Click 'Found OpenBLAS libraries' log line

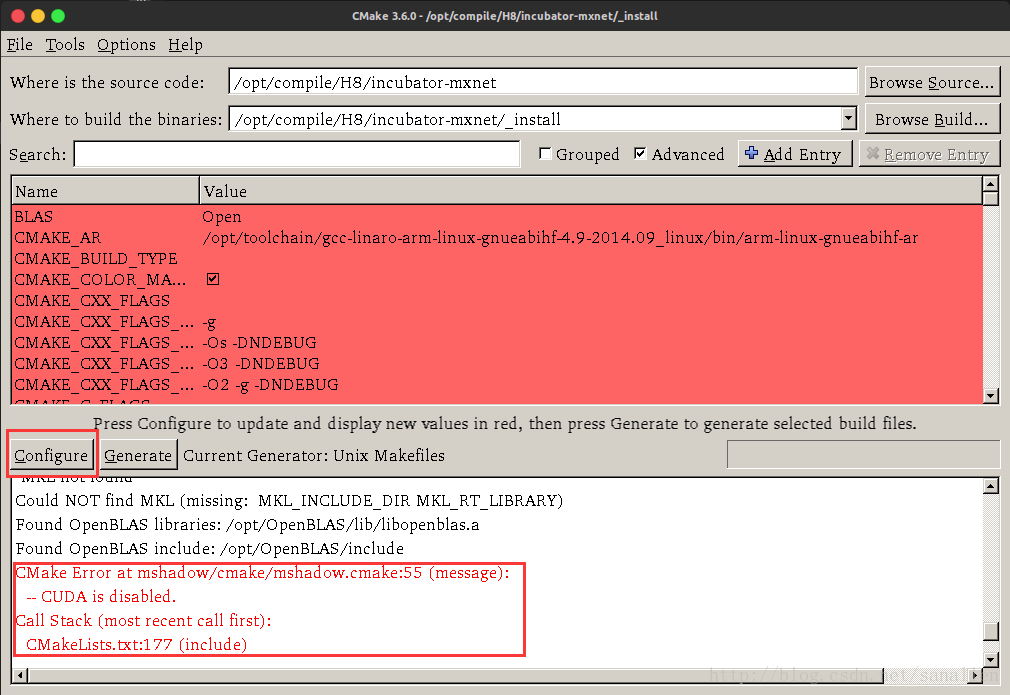point(247,524)
